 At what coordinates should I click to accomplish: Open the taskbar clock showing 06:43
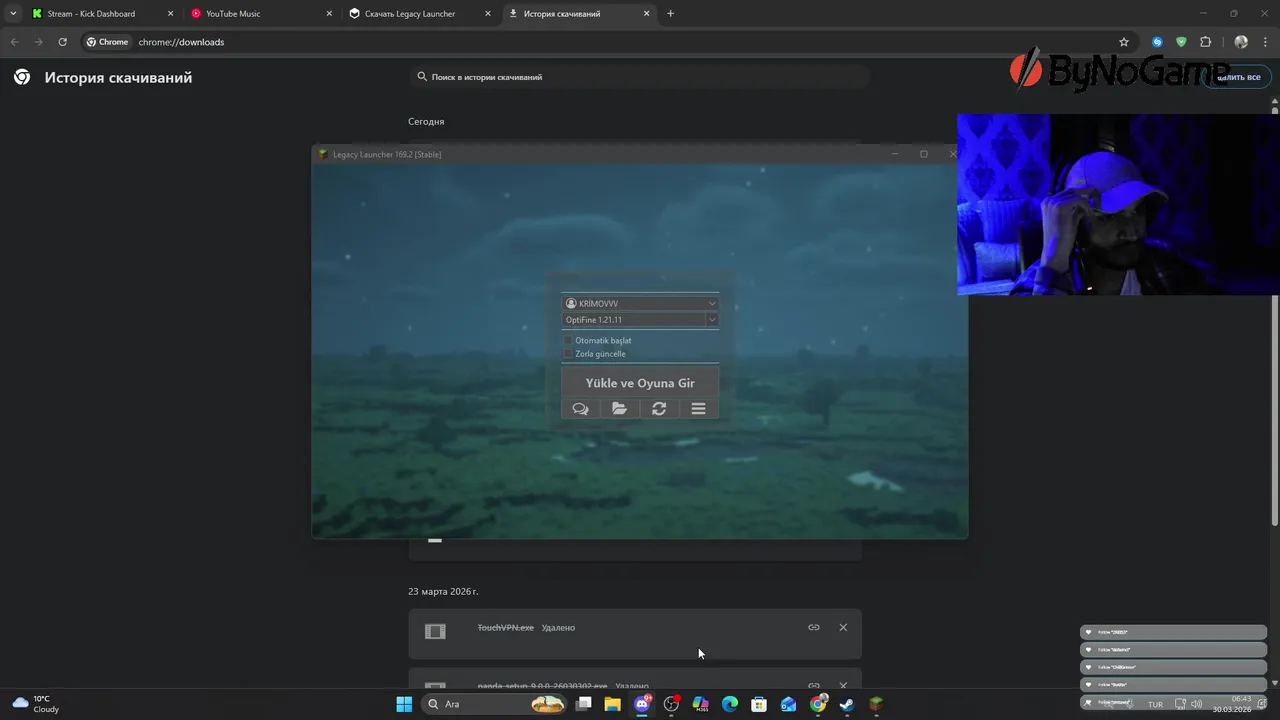coord(1232,704)
